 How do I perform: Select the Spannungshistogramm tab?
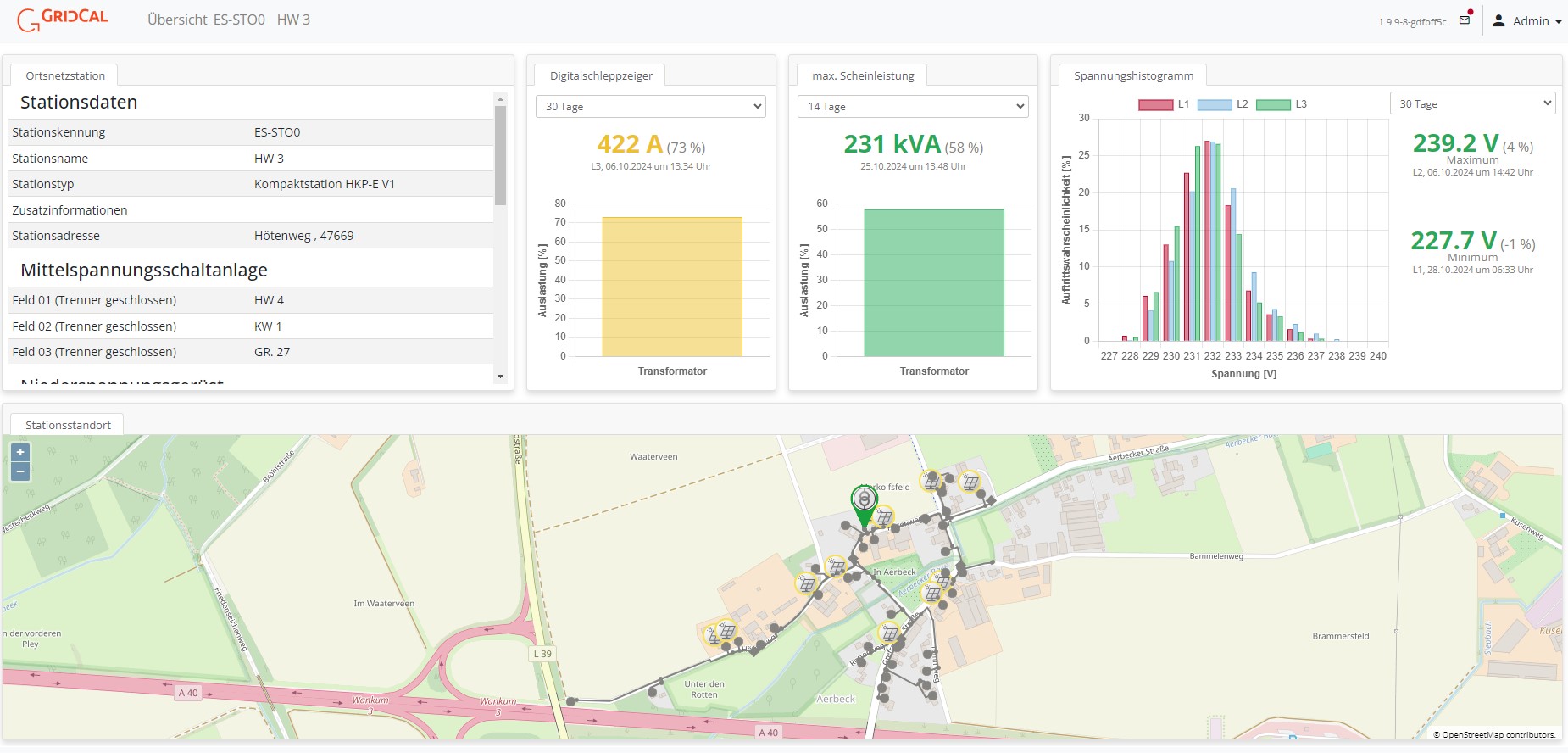(x=1133, y=75)
